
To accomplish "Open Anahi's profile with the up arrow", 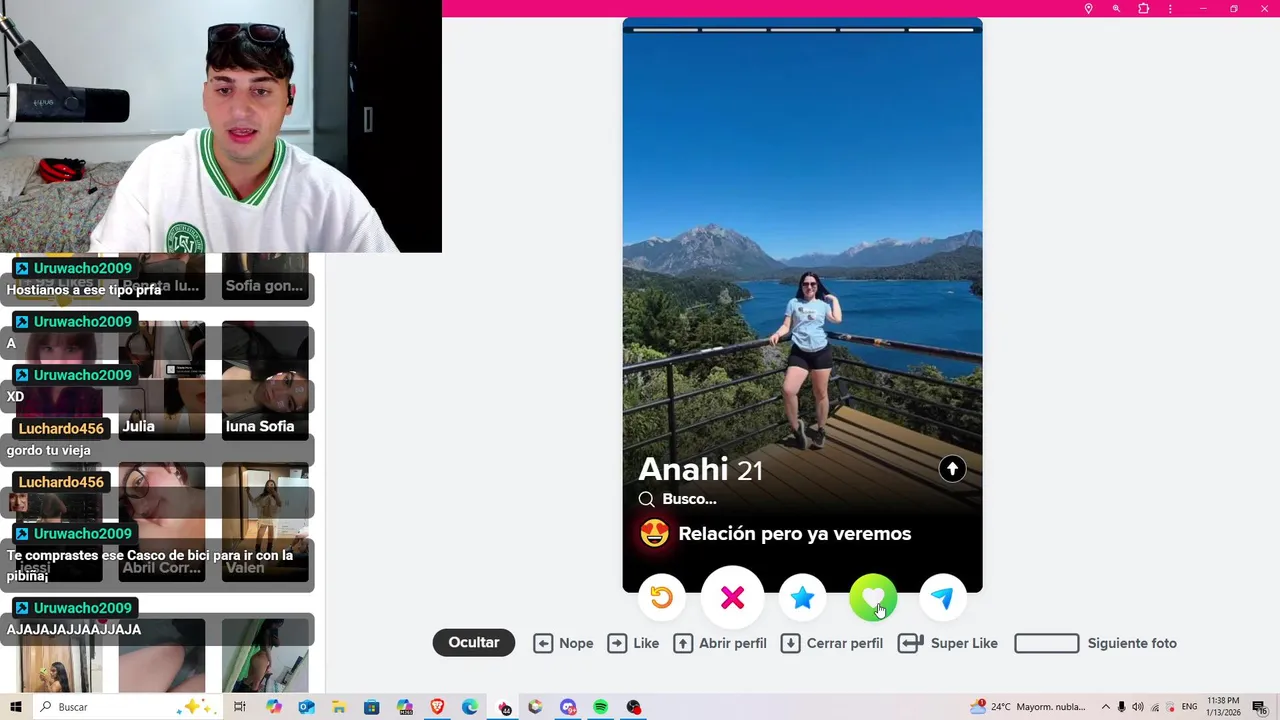I will (x=952, y=469).
